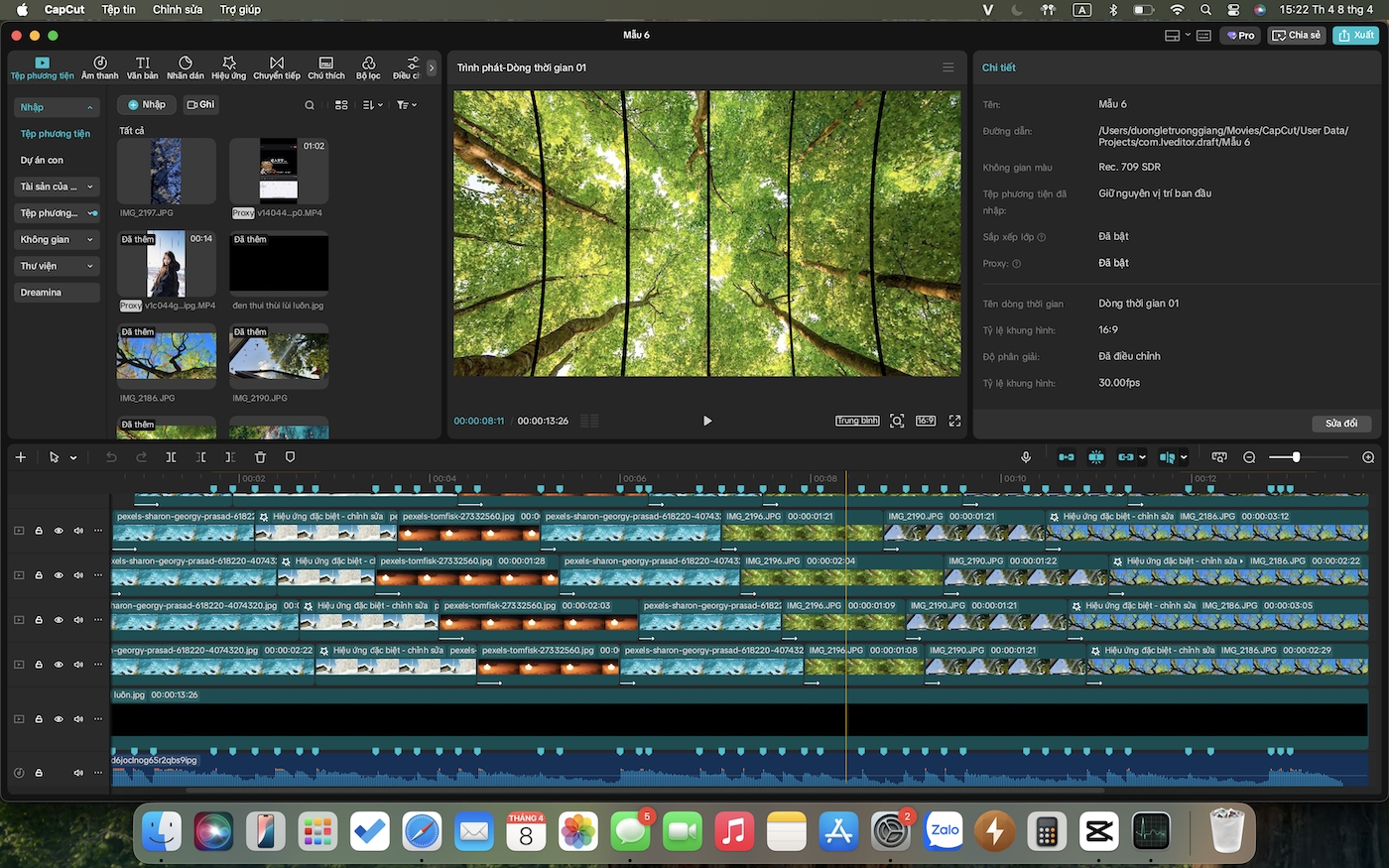Play the preview in the player
This screenshot has width=1389, height=868.
point(707,421)
